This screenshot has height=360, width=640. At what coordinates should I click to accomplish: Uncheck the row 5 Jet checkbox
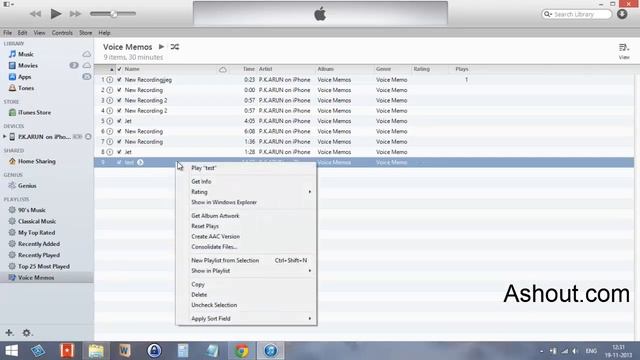(119, 121)
